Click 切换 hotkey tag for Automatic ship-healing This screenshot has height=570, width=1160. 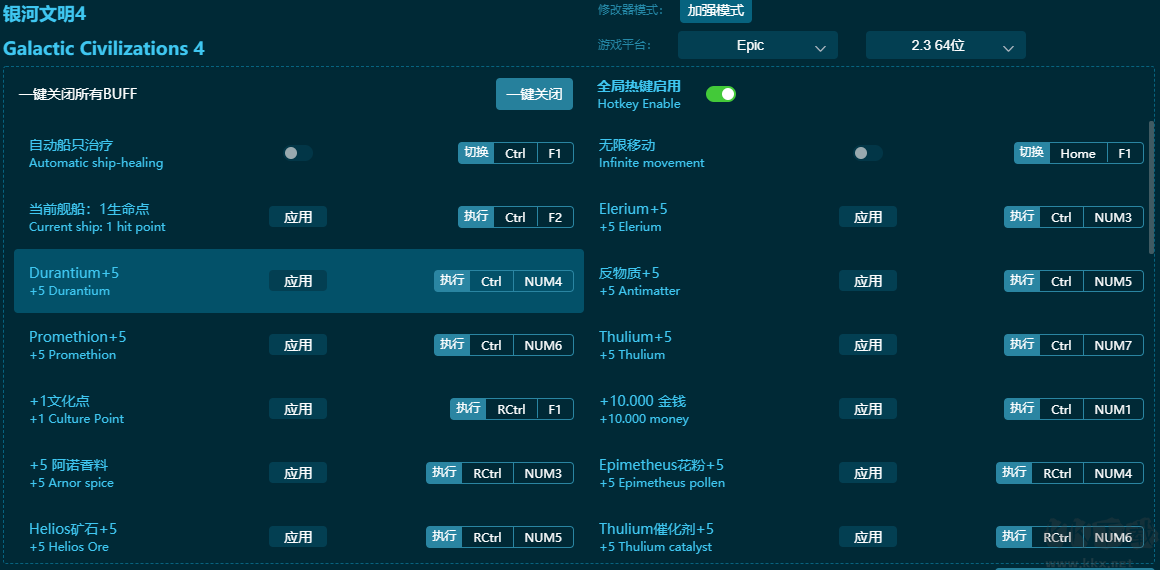476,153
